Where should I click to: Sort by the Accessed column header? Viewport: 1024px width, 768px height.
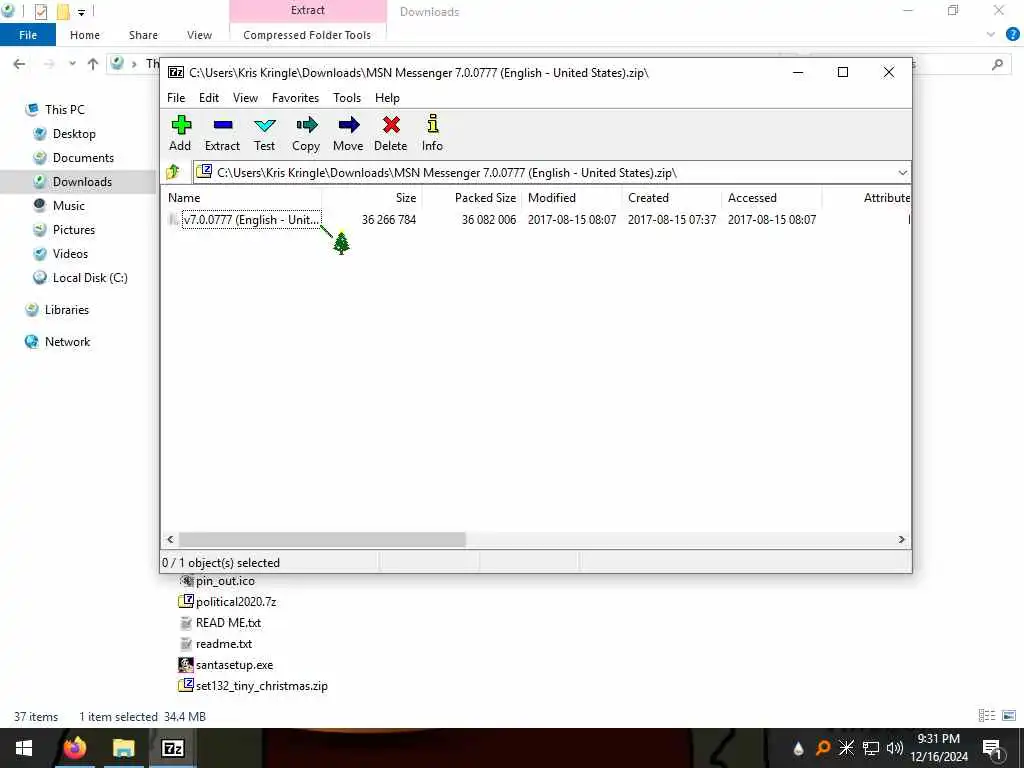click(x=771, y=198)
